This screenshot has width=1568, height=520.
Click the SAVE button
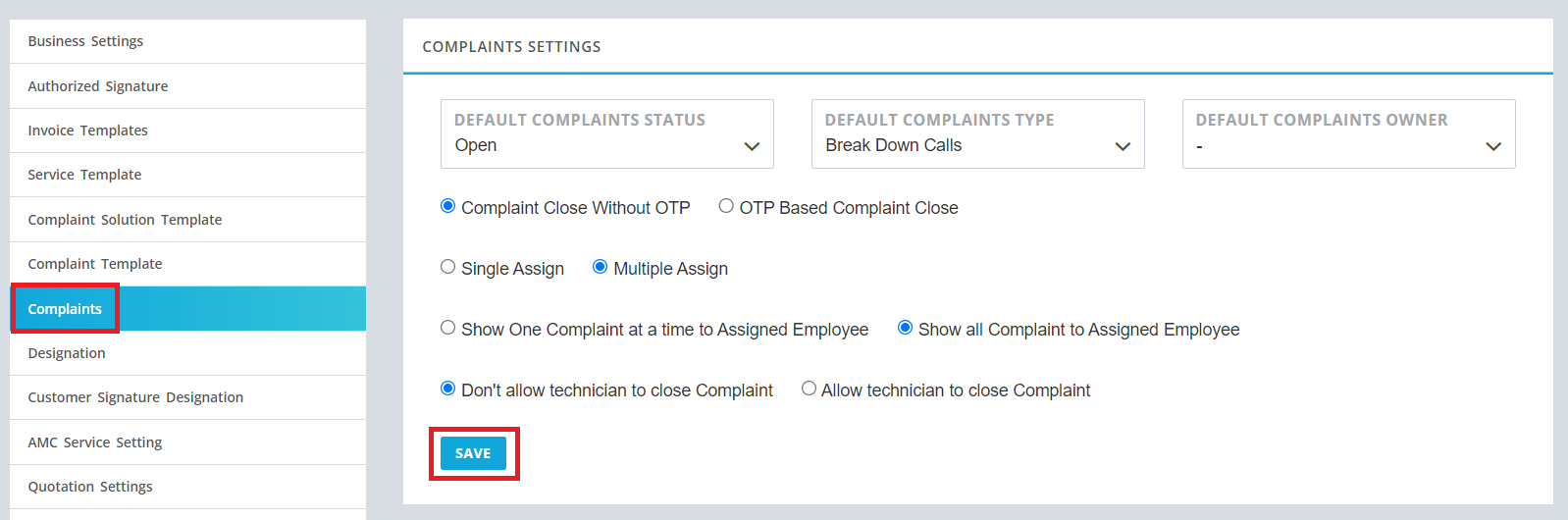[473, 453]
